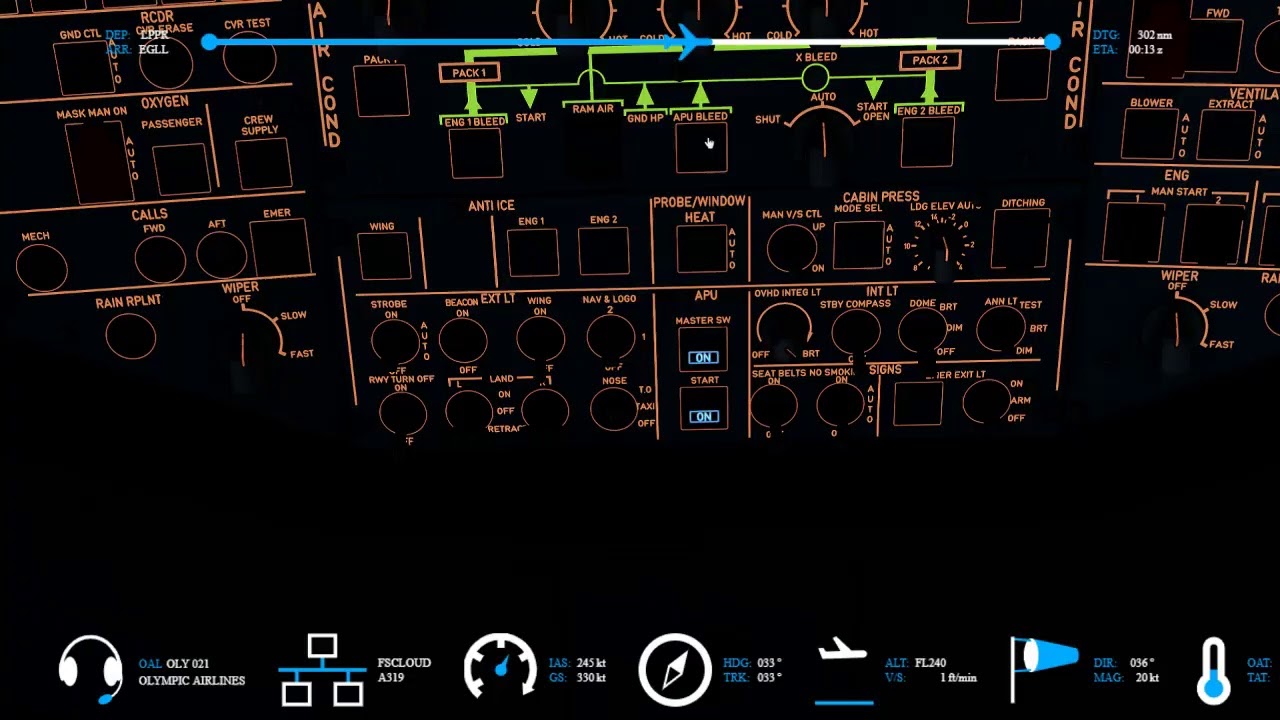
Task: Toggle the ENG 1 anti ice pushbutton
Action: click(x=532, y=252)
